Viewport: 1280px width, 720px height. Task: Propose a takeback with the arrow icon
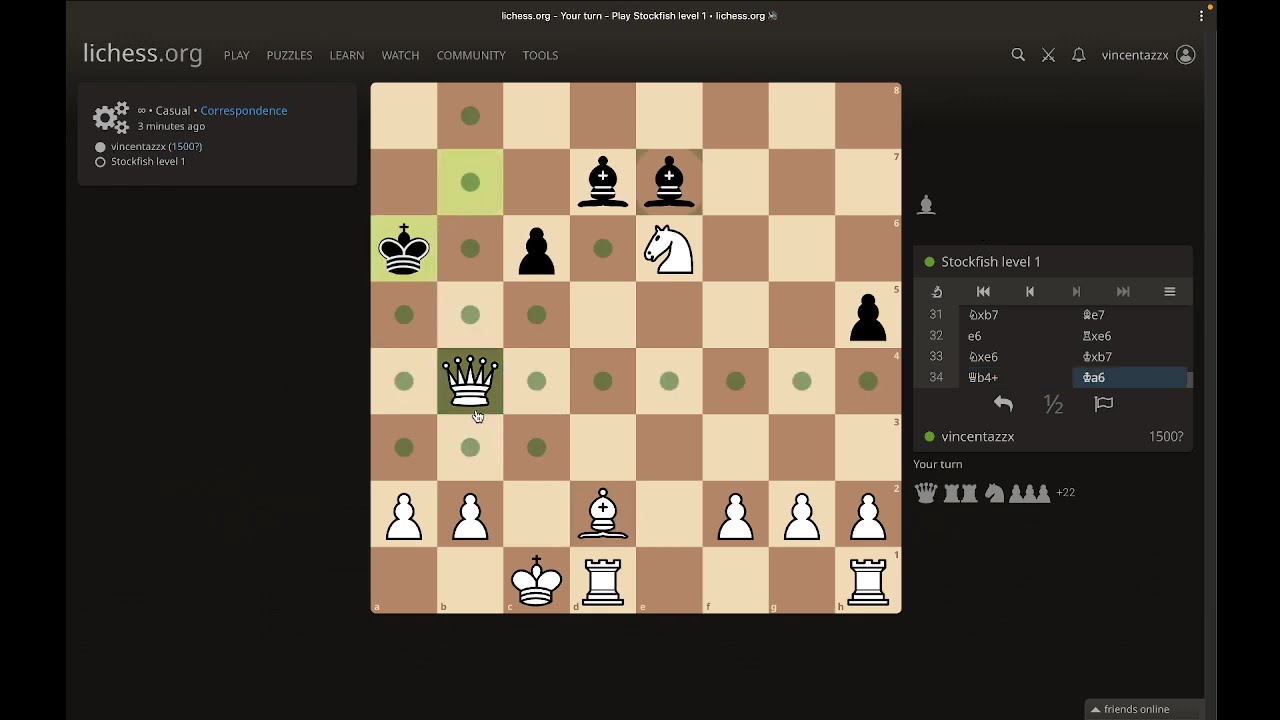(1003, 404)
